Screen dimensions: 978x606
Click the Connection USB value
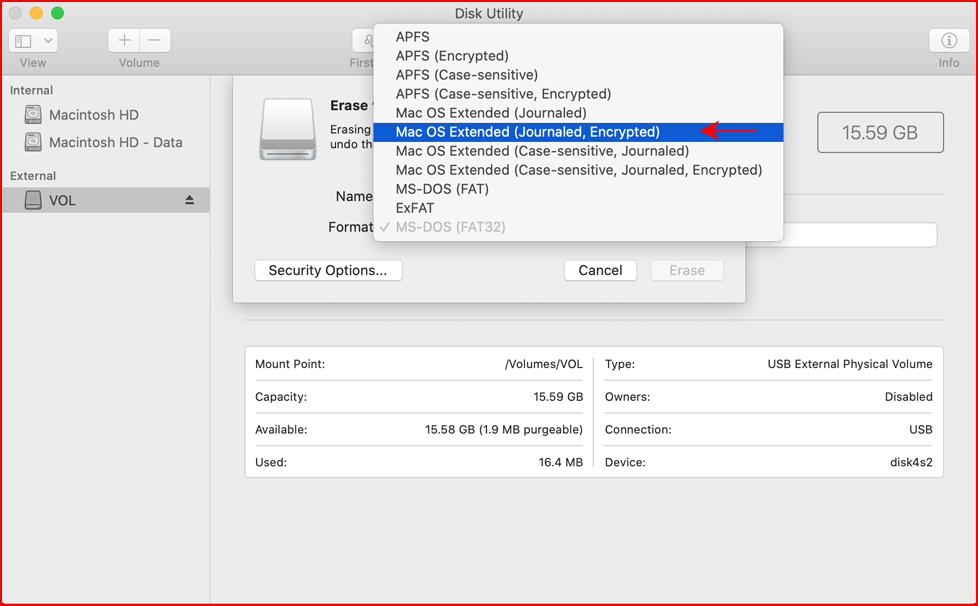[x=921, y=430]
